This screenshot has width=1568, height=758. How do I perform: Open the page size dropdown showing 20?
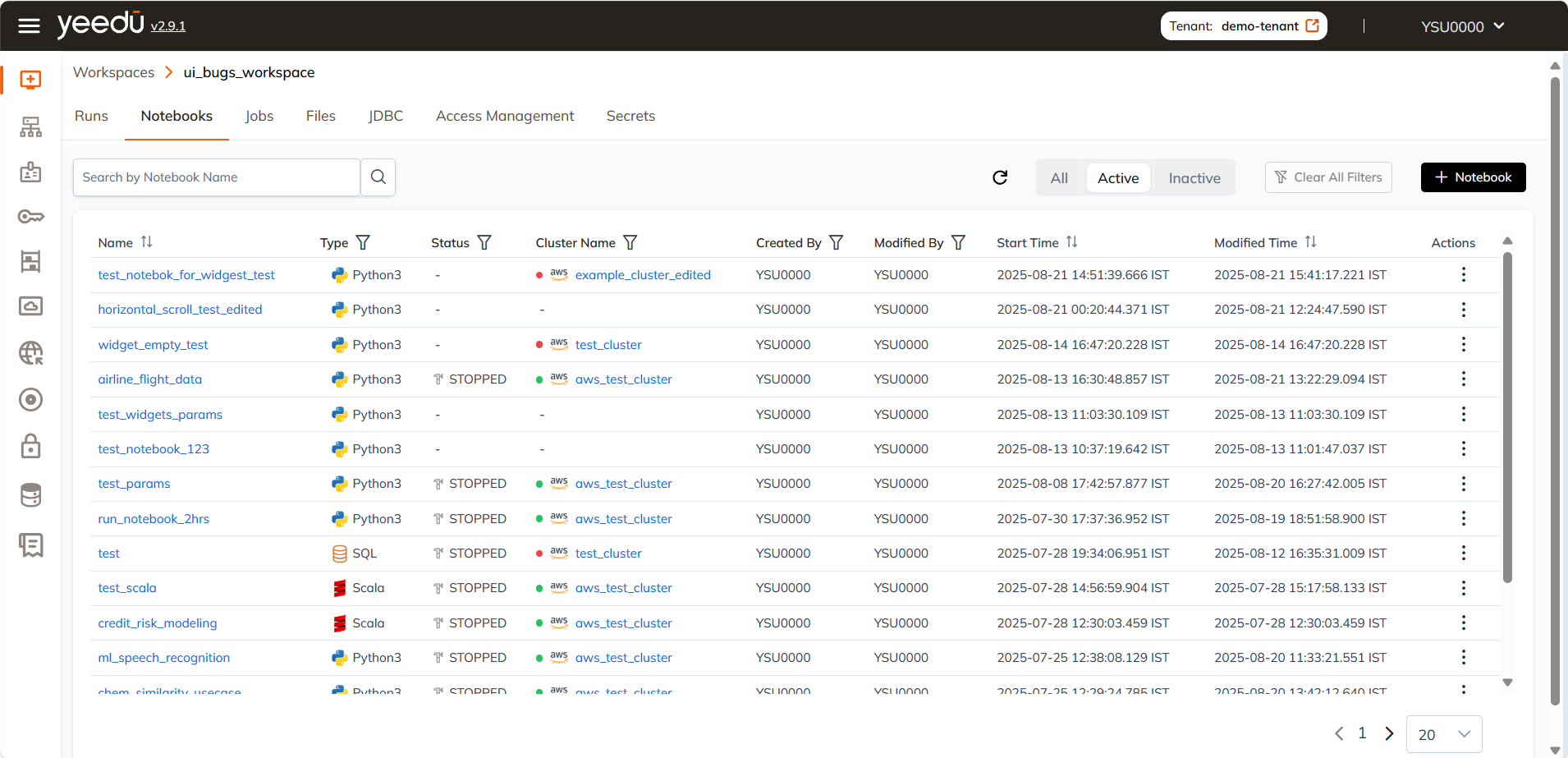tap(1443, 734)
